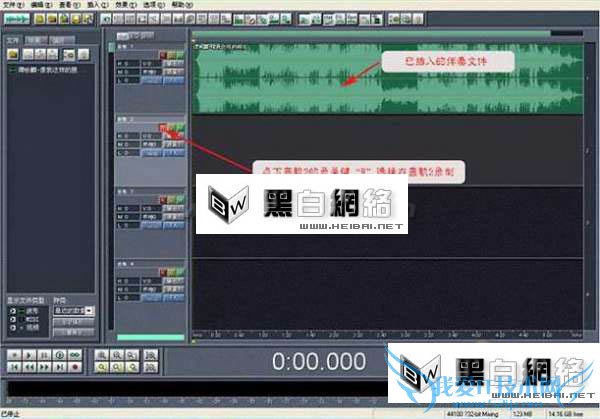The height and width of the screenshot is (419, 600).
Task: Open the 效果 Effects menu
Action: click(126, 5)
